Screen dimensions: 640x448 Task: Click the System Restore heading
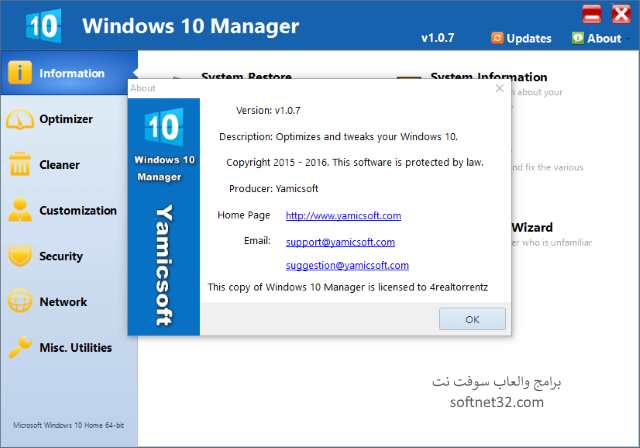coord(247,75)
